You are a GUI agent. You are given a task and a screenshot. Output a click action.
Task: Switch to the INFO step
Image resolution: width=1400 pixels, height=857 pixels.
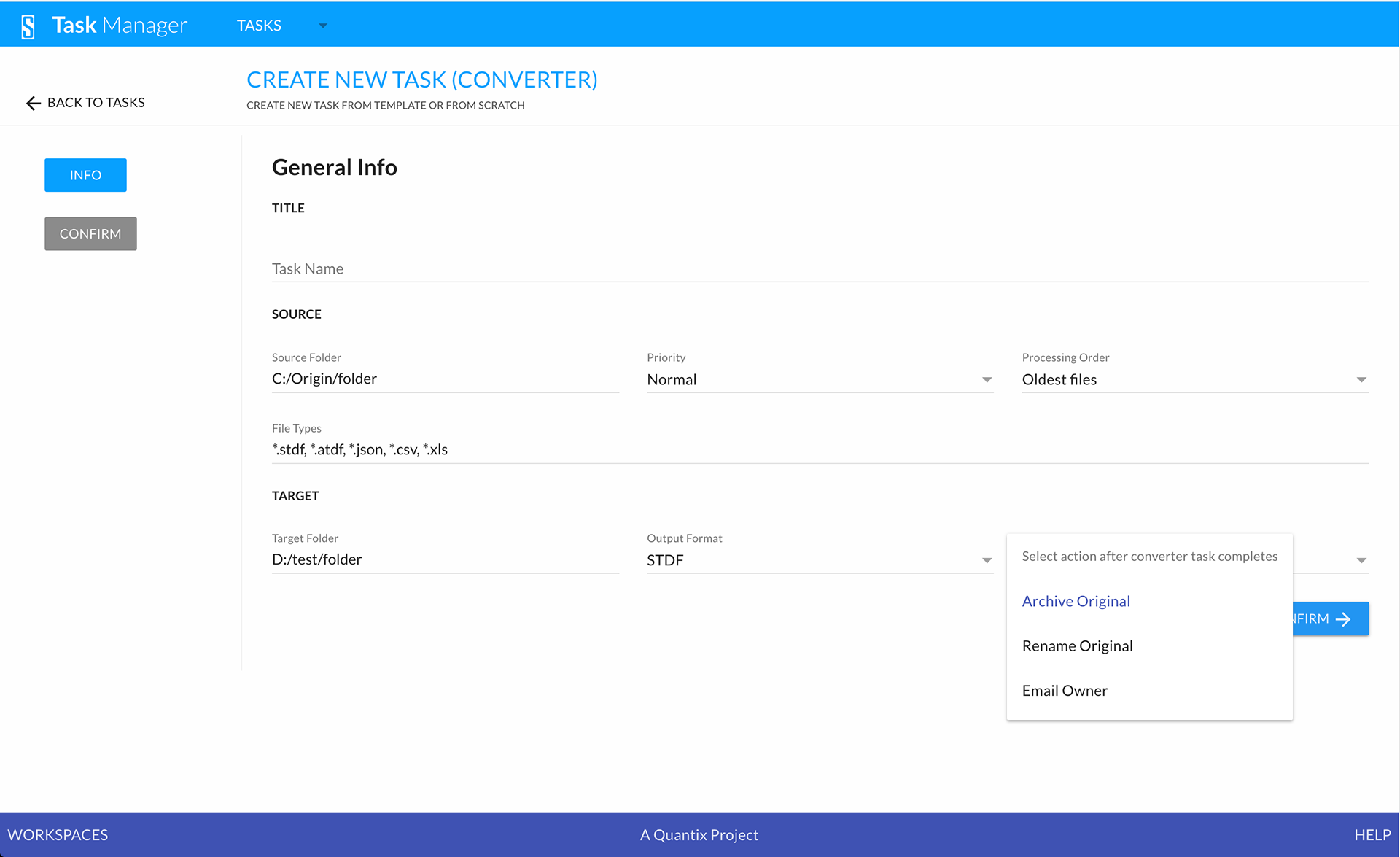click(x=85, y=175)
